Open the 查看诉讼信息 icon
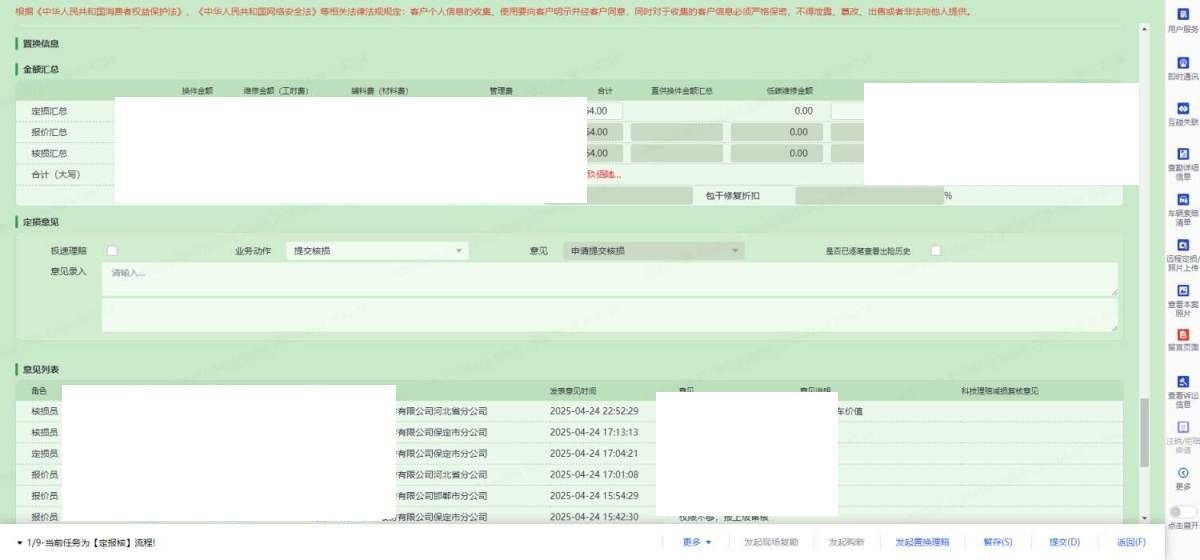1200x560 pixels. coord(1183,382)
